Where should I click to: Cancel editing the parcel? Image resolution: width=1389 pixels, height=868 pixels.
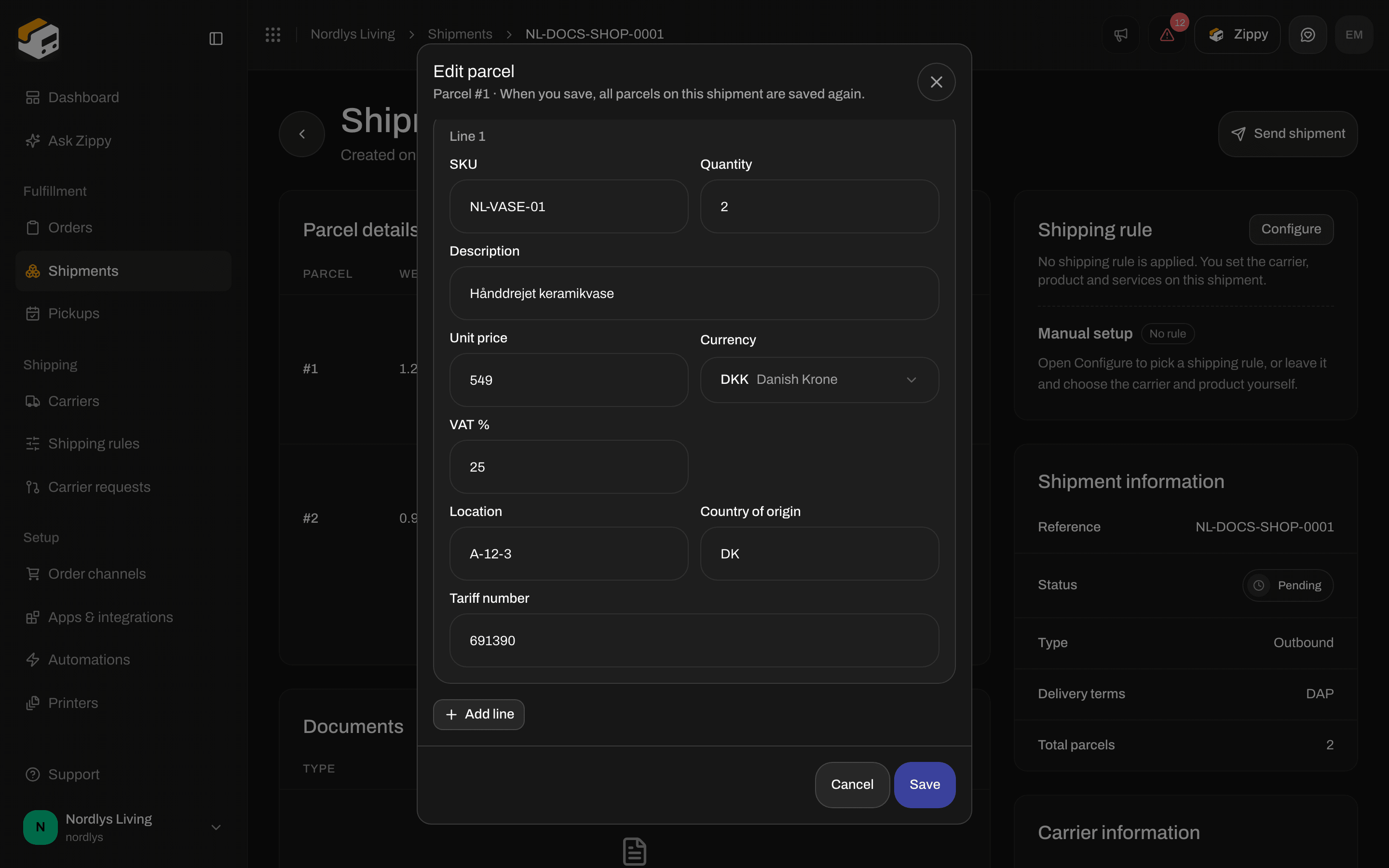852,784
